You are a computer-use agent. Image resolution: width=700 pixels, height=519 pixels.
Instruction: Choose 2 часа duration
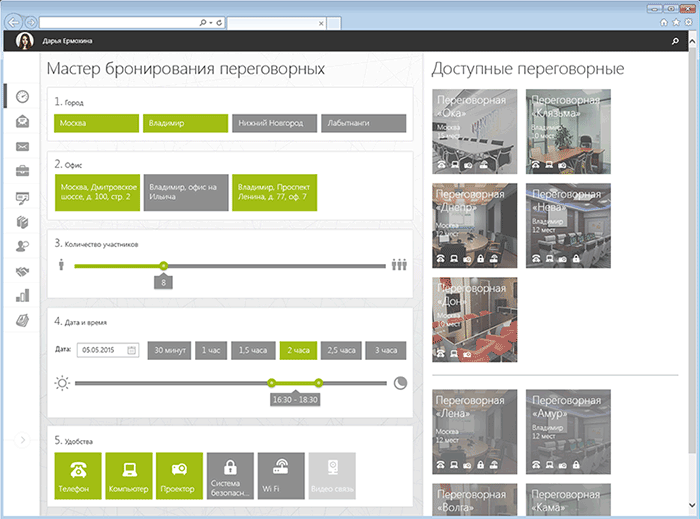(298, 350)
